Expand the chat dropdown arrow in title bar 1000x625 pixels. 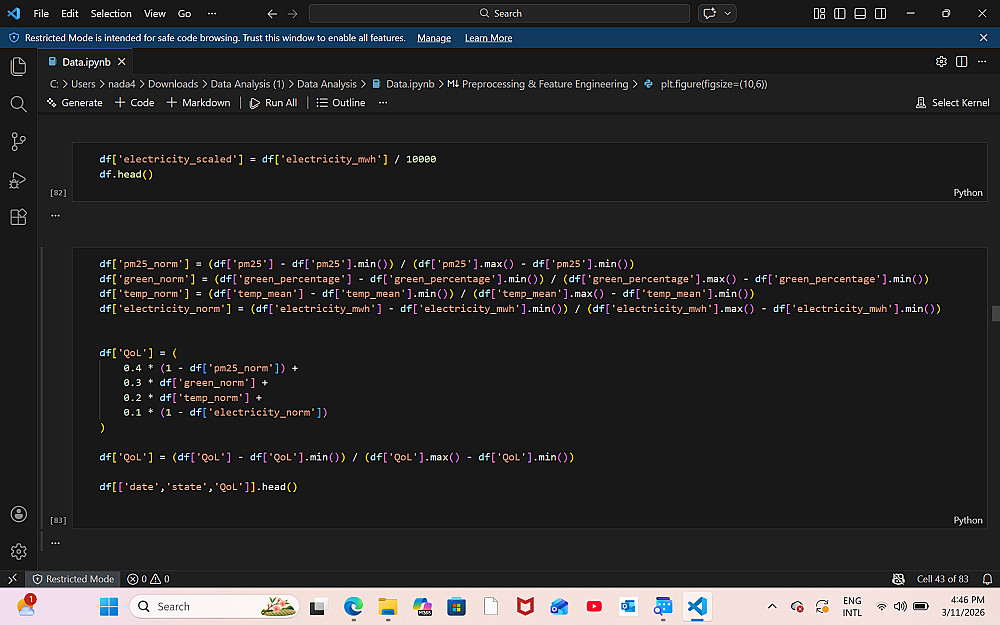[x=728, y=13]
